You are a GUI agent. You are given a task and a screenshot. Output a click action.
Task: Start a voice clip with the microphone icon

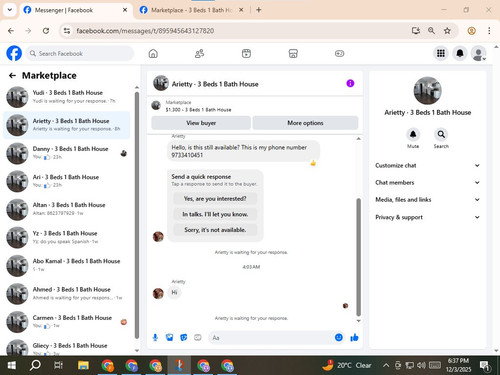point(155,338)
